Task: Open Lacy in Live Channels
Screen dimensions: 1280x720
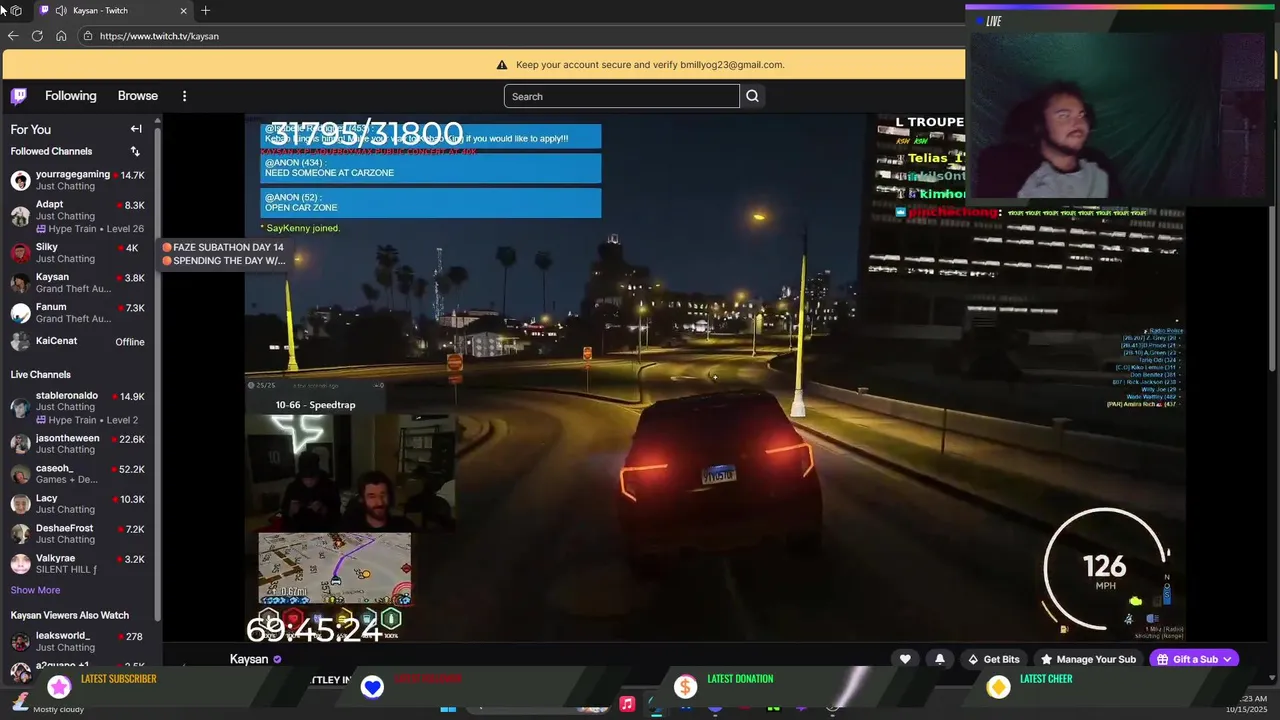Action: click(x=79, y=503)
